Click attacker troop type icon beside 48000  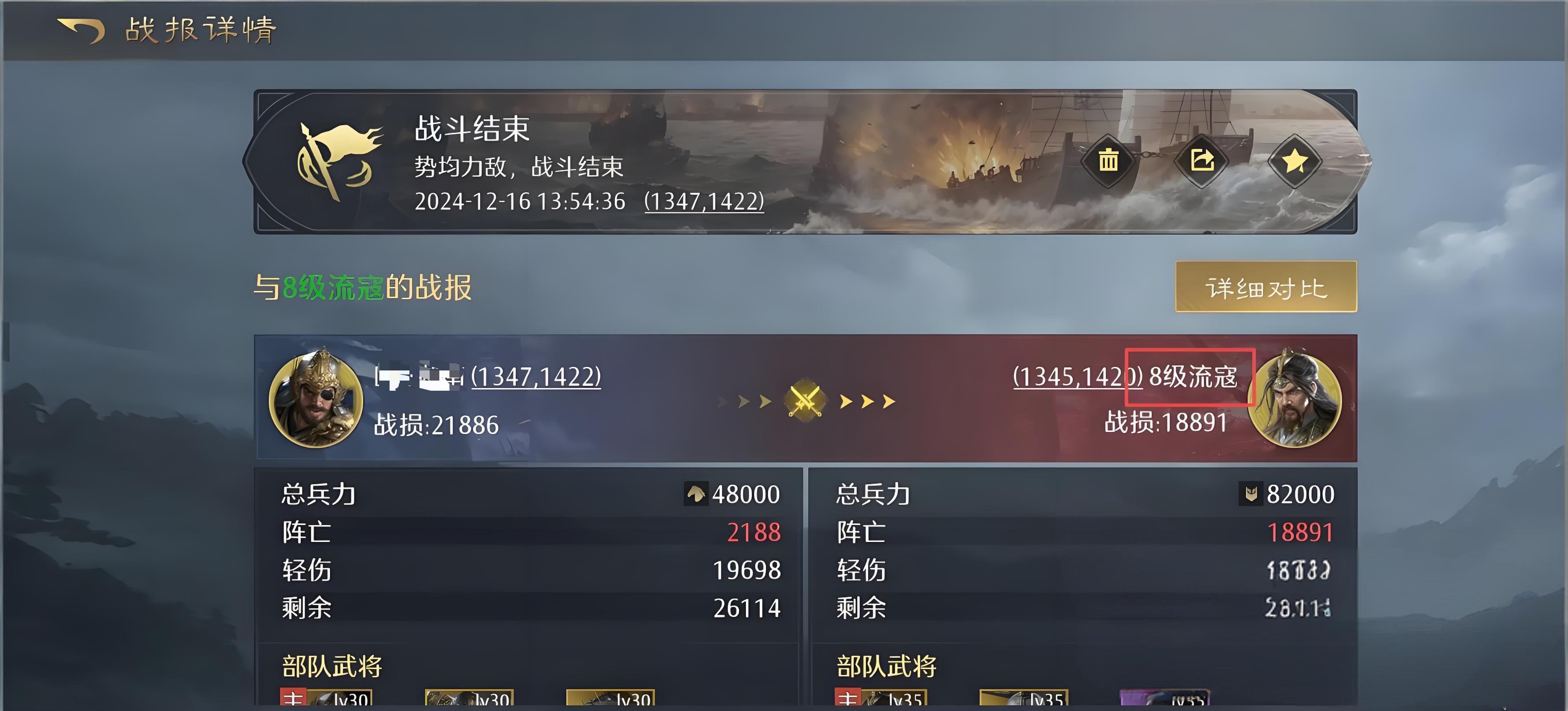[x=696, y=494]
